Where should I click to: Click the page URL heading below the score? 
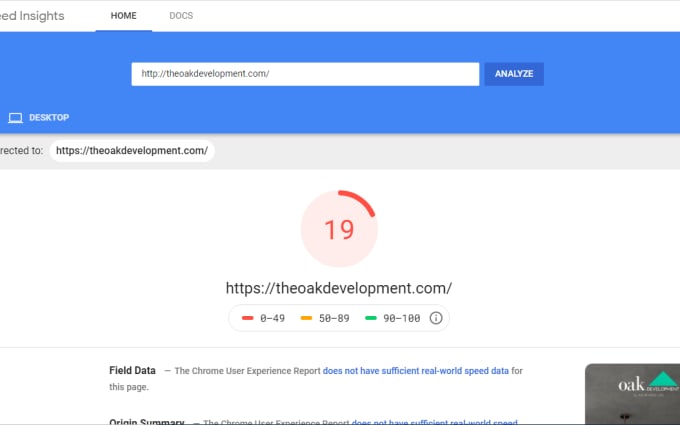pyautogui.click(x=339, y=288)
